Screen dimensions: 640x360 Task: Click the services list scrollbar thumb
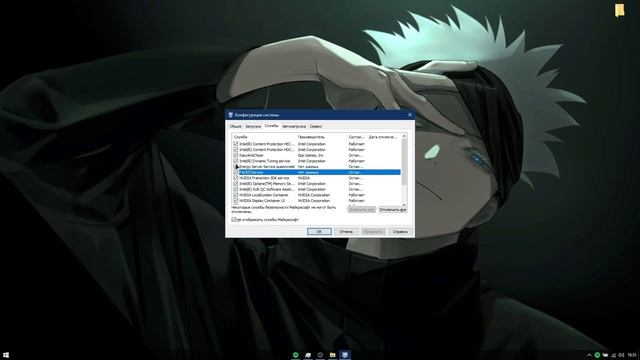click(x=404, y=162)
